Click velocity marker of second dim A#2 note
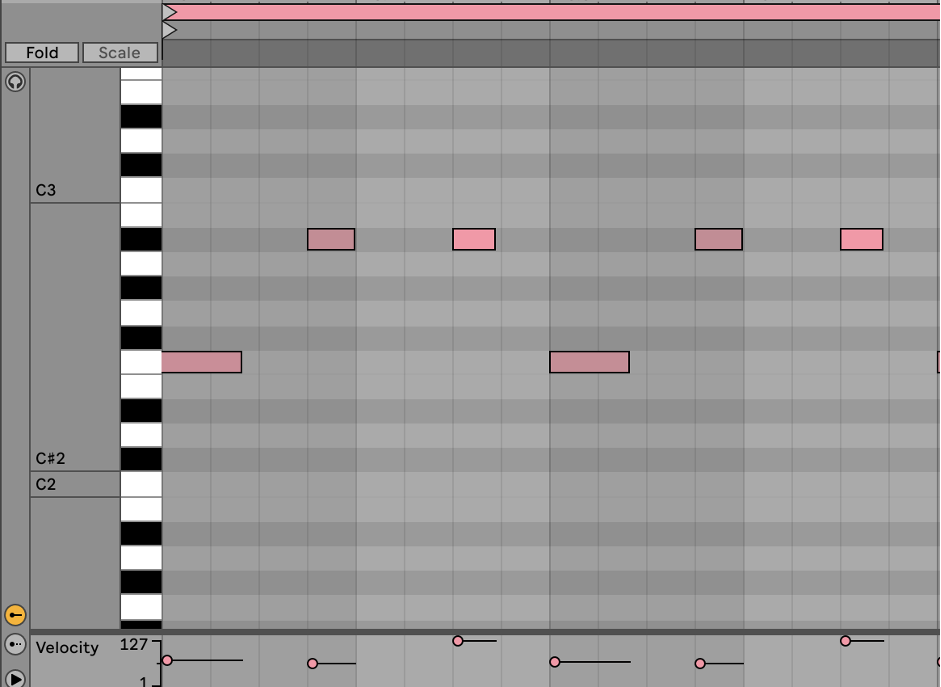Viewport: 941px width, 687px height. pyautogui.click(x=700, y=664)
